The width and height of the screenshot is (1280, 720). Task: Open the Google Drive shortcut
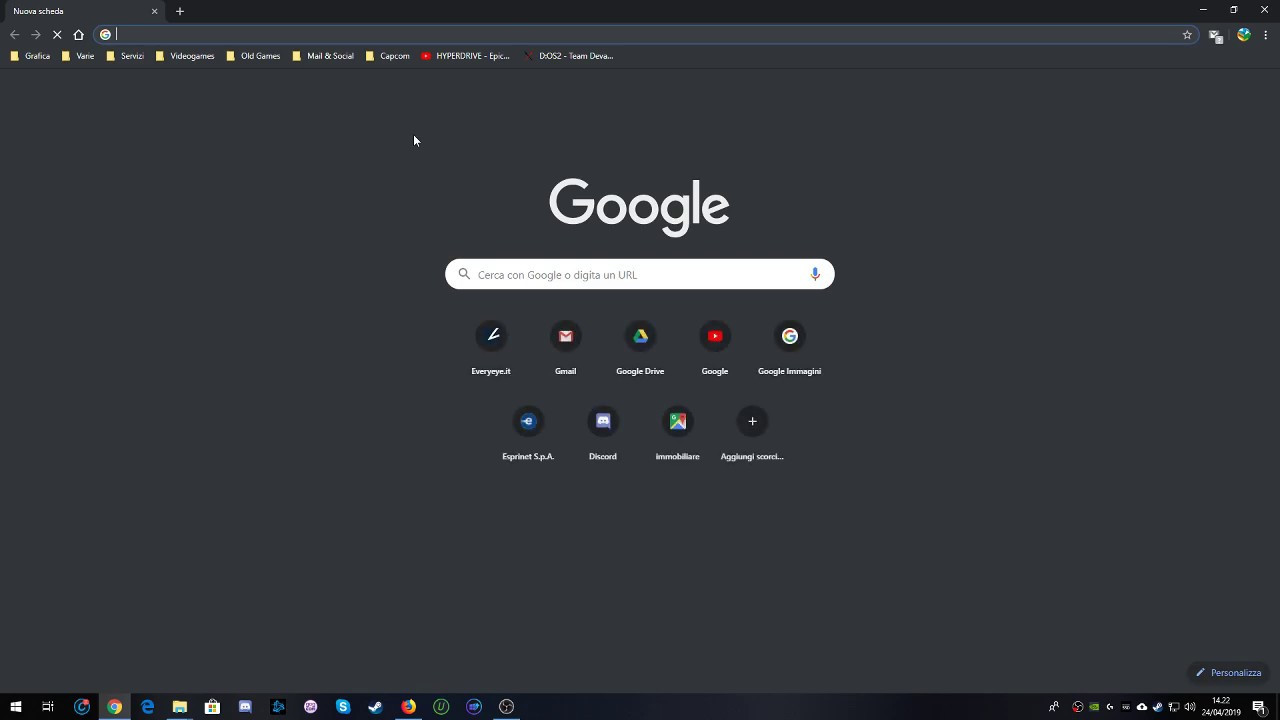(640, 349)
